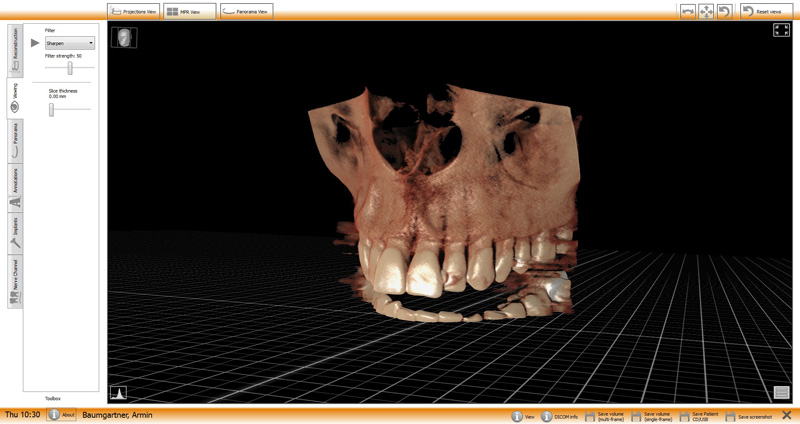
Task: Open the Annotations side tab
Action: click(x=15, y=187)
